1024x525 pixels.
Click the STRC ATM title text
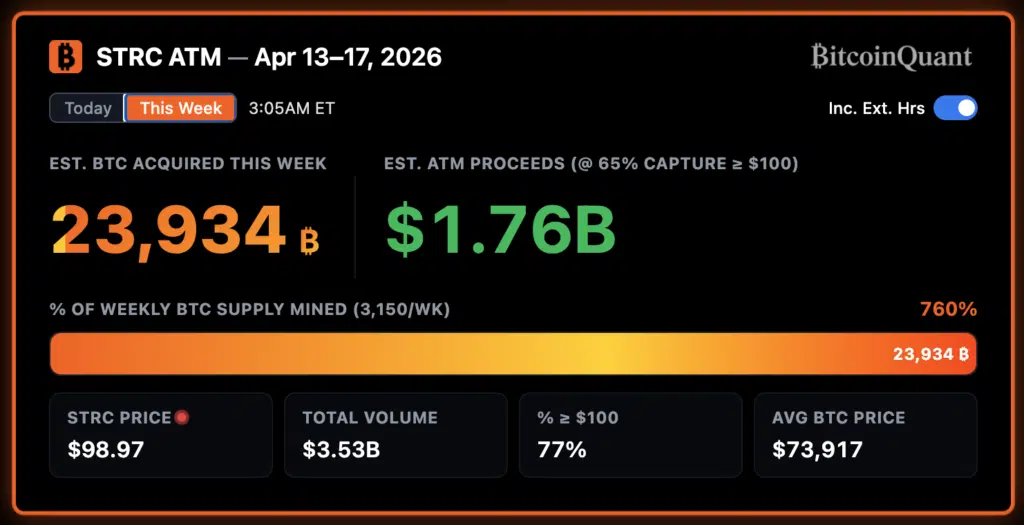tap(158, 57)
